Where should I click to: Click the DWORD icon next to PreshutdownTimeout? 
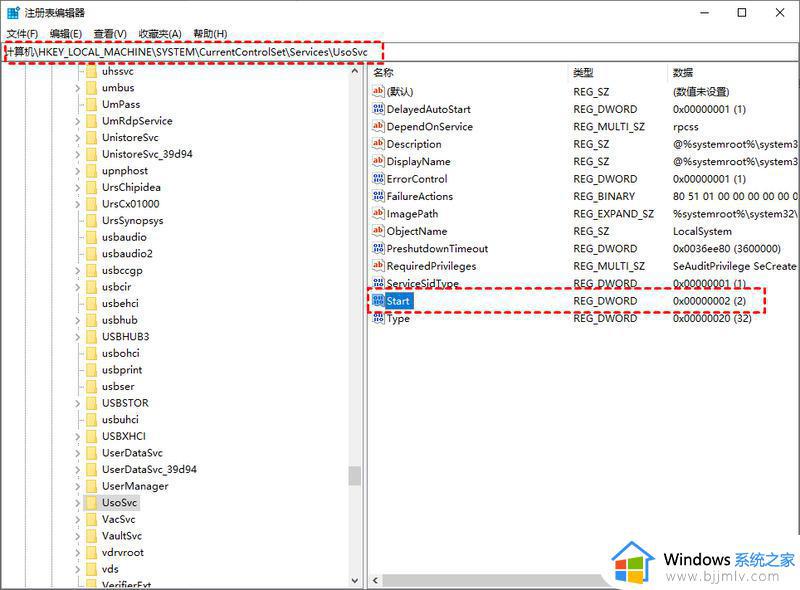pyautogui.click(x=378, y=248)
